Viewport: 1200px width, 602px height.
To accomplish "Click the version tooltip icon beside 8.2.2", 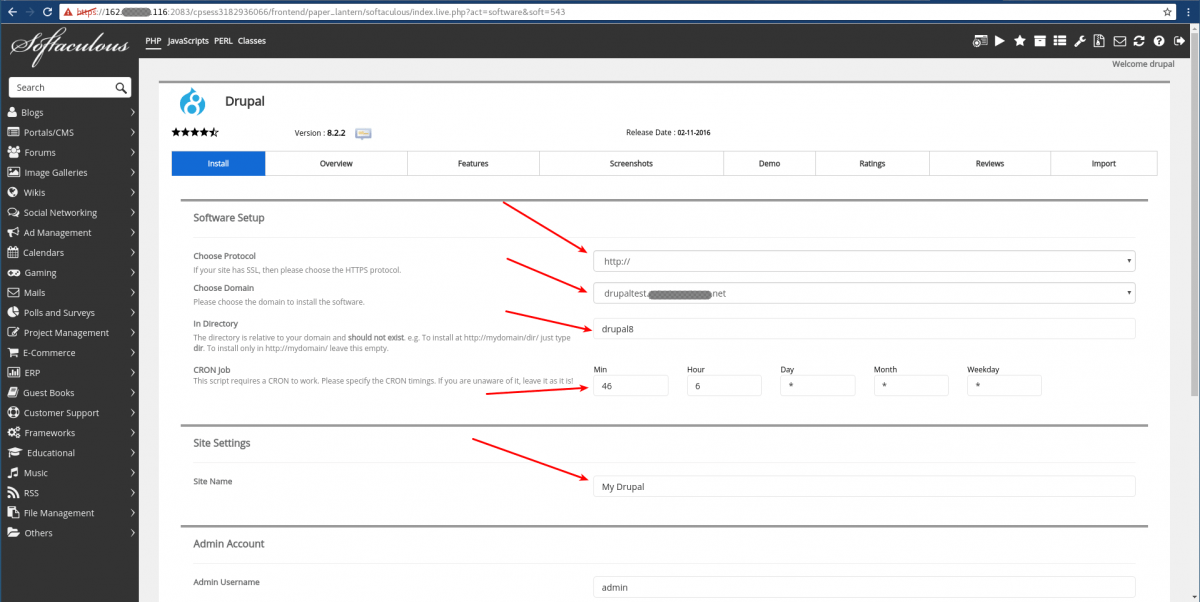I will (362, 132).
